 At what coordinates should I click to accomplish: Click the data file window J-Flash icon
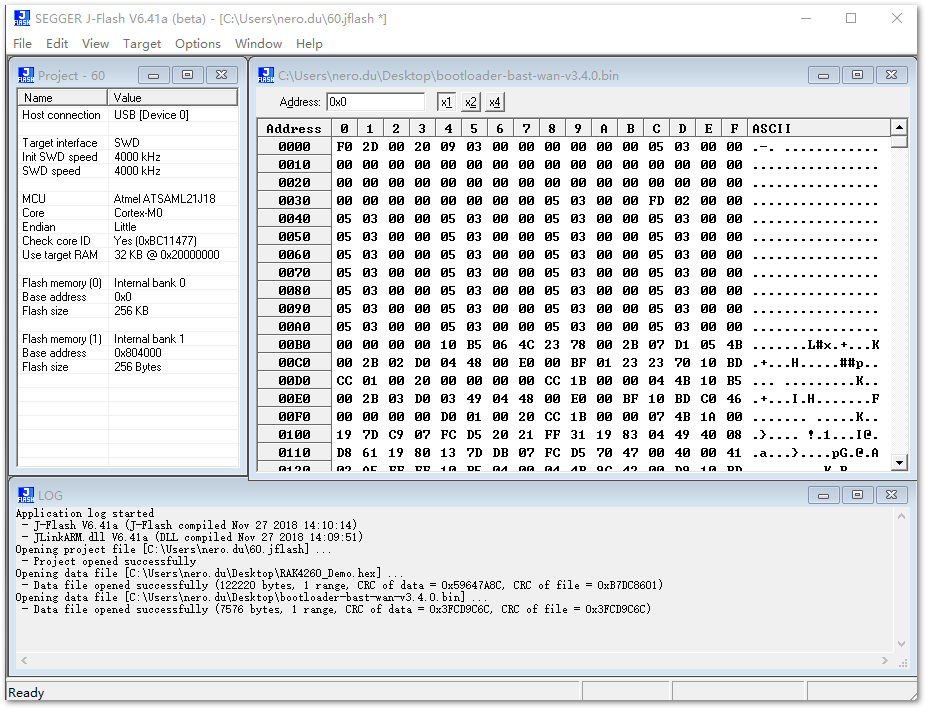[x=266, y=75]
